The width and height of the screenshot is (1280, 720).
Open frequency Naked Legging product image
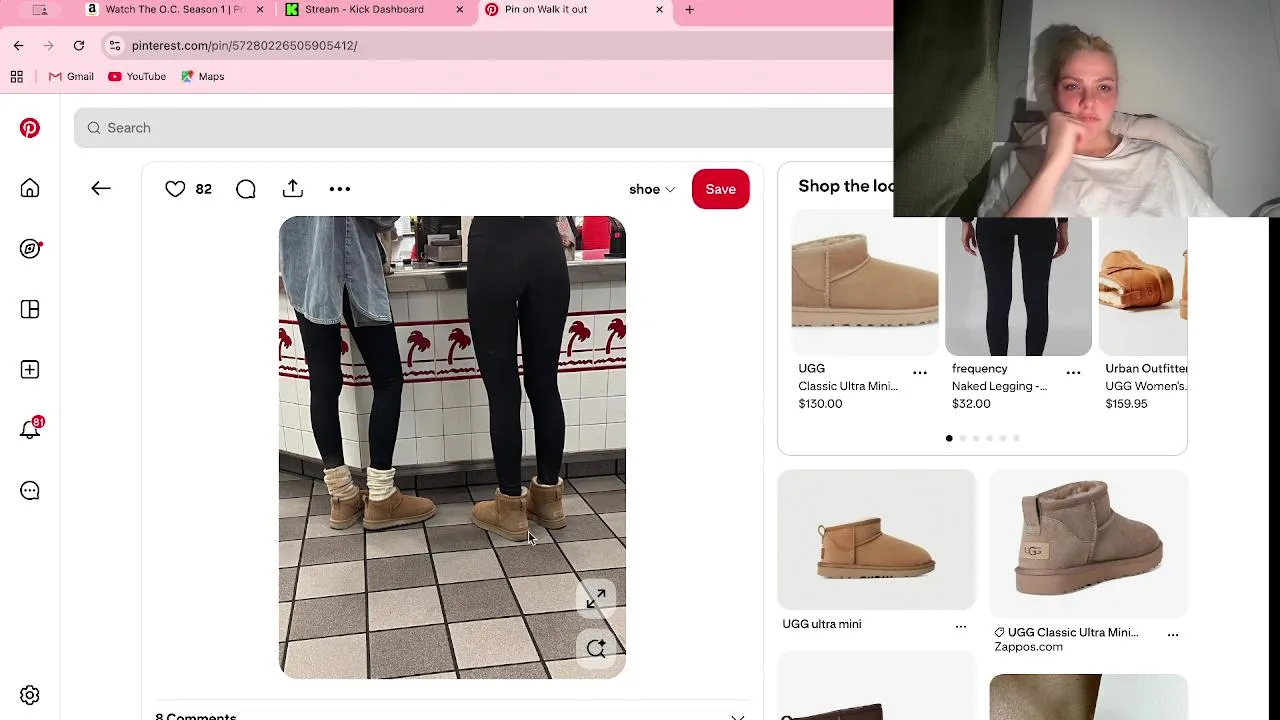click(1018, 286)
